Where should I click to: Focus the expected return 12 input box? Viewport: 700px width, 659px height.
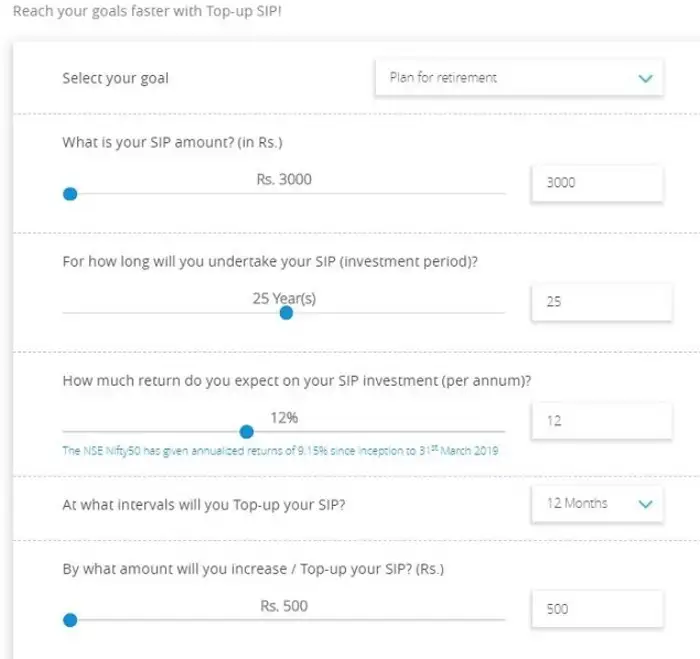[600, 421]
